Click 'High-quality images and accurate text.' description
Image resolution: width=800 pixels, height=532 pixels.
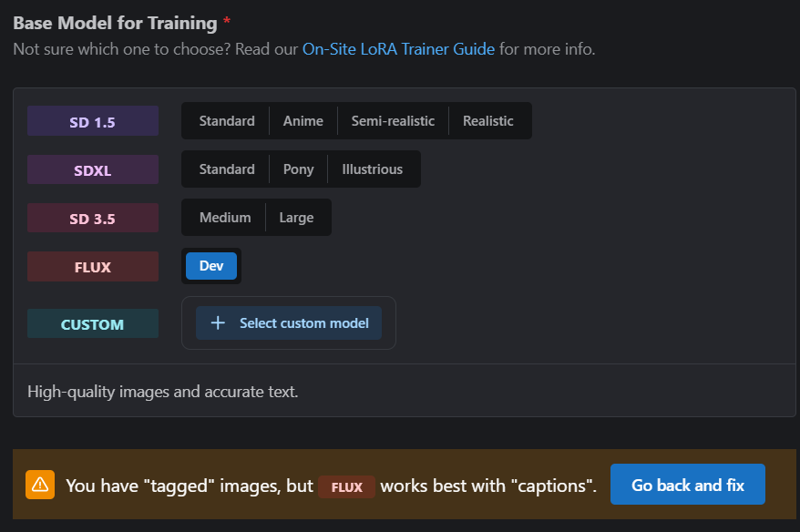coord(163,392)
